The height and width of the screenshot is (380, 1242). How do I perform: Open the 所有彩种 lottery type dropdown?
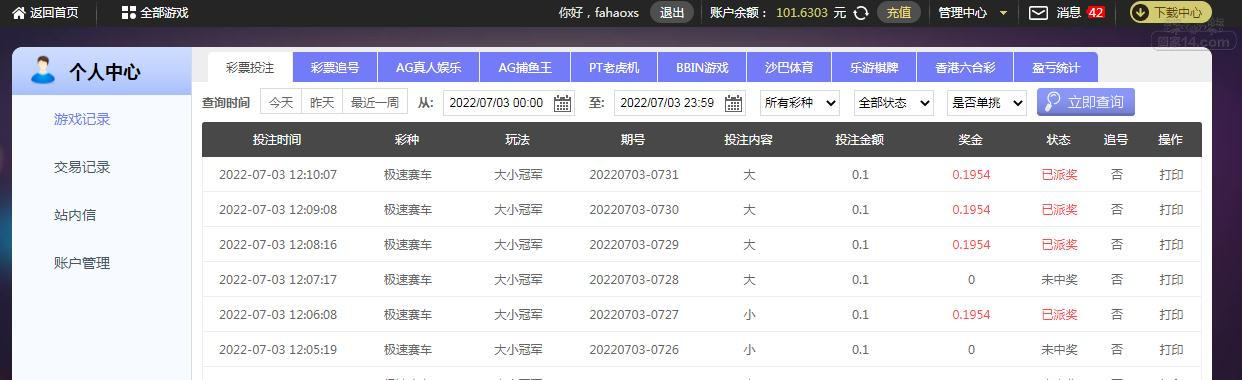coord(800,102)
